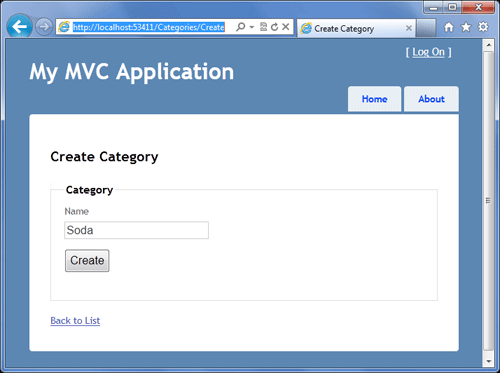This screenshot has height=373, width=500.
Task: Click the Create button
Action: [x=87, y=260]
